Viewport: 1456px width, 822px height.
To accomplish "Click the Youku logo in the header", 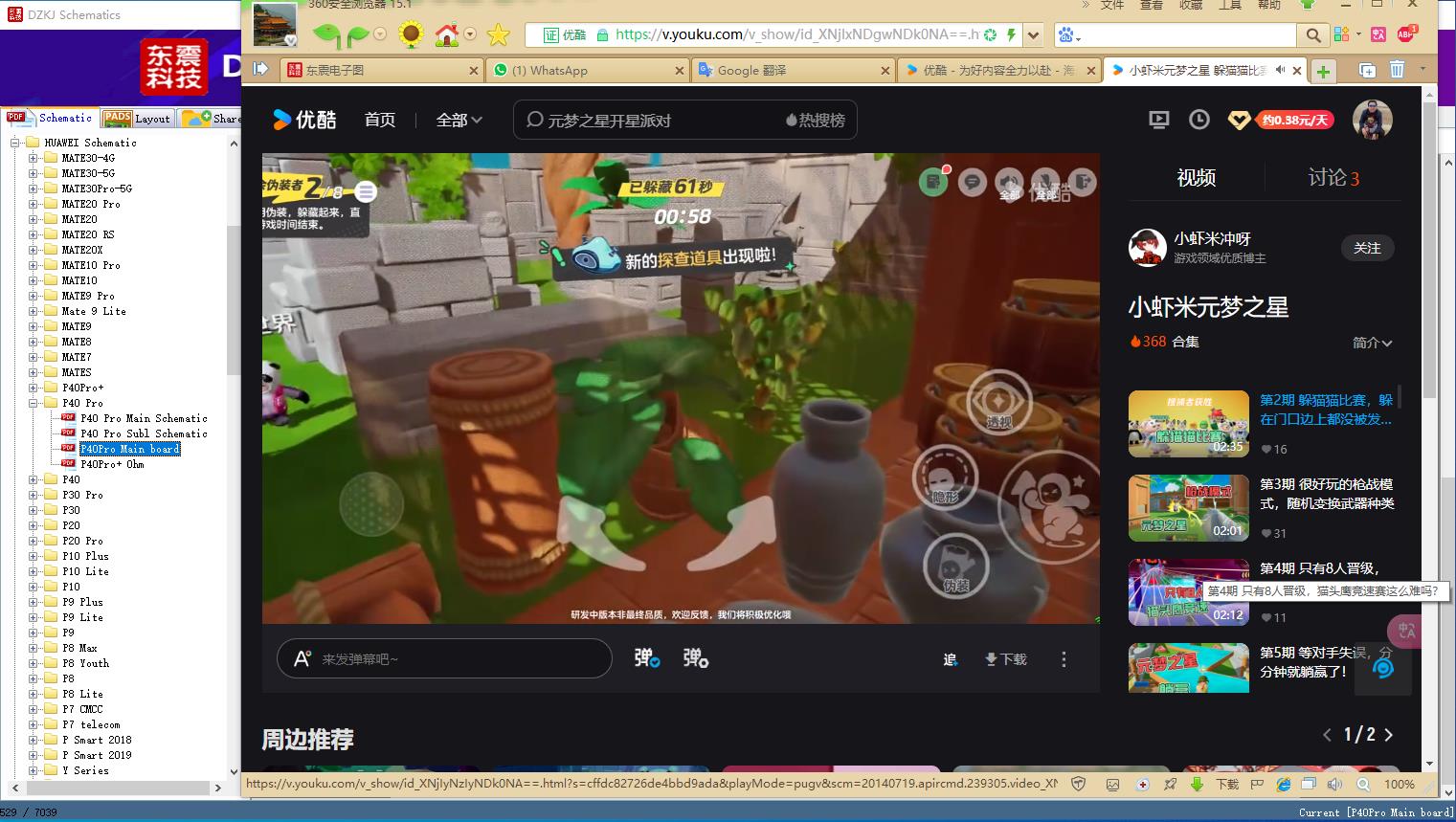I will [x=304, y=120].
